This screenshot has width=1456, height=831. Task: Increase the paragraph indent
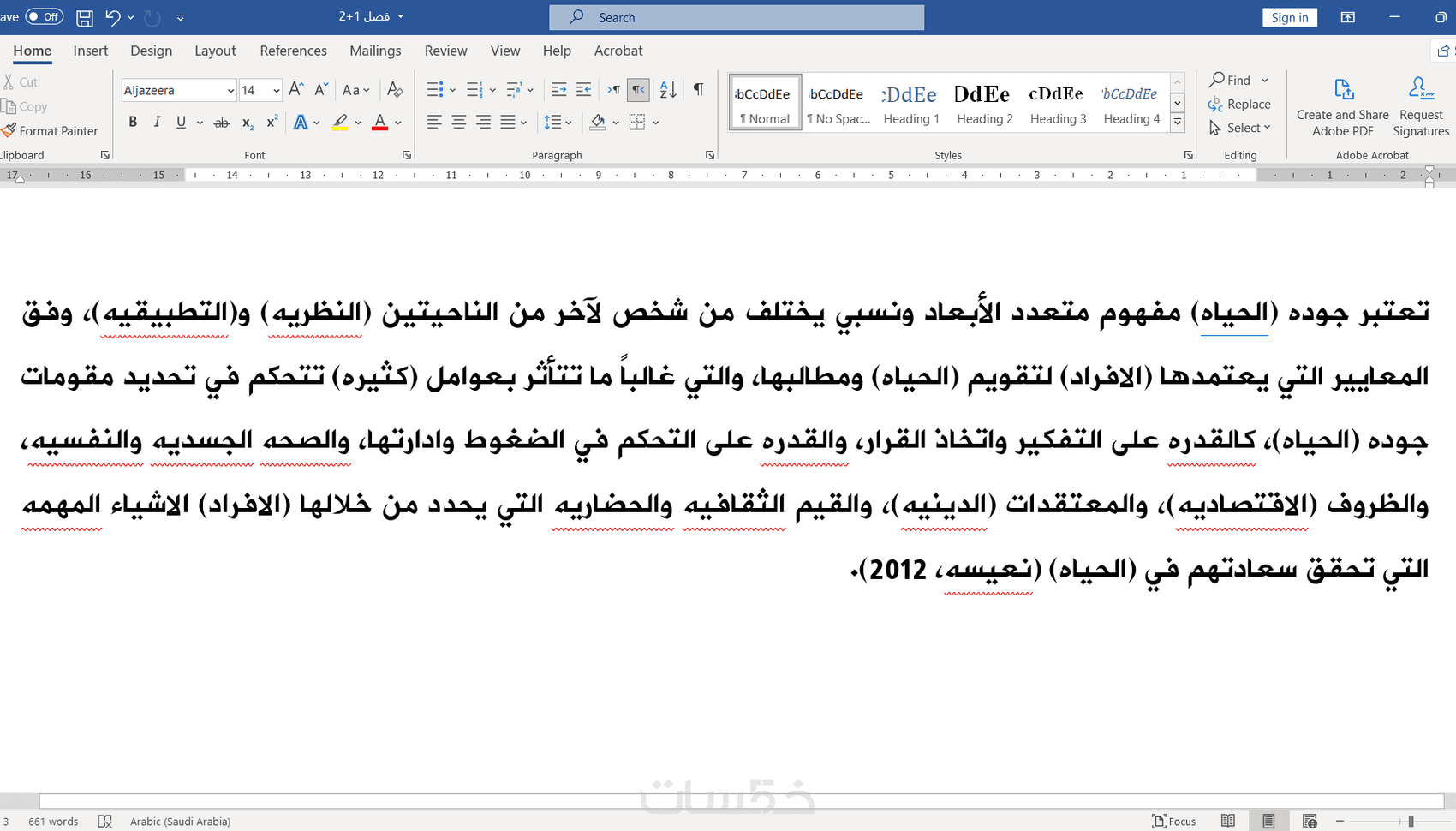[583, 89]
